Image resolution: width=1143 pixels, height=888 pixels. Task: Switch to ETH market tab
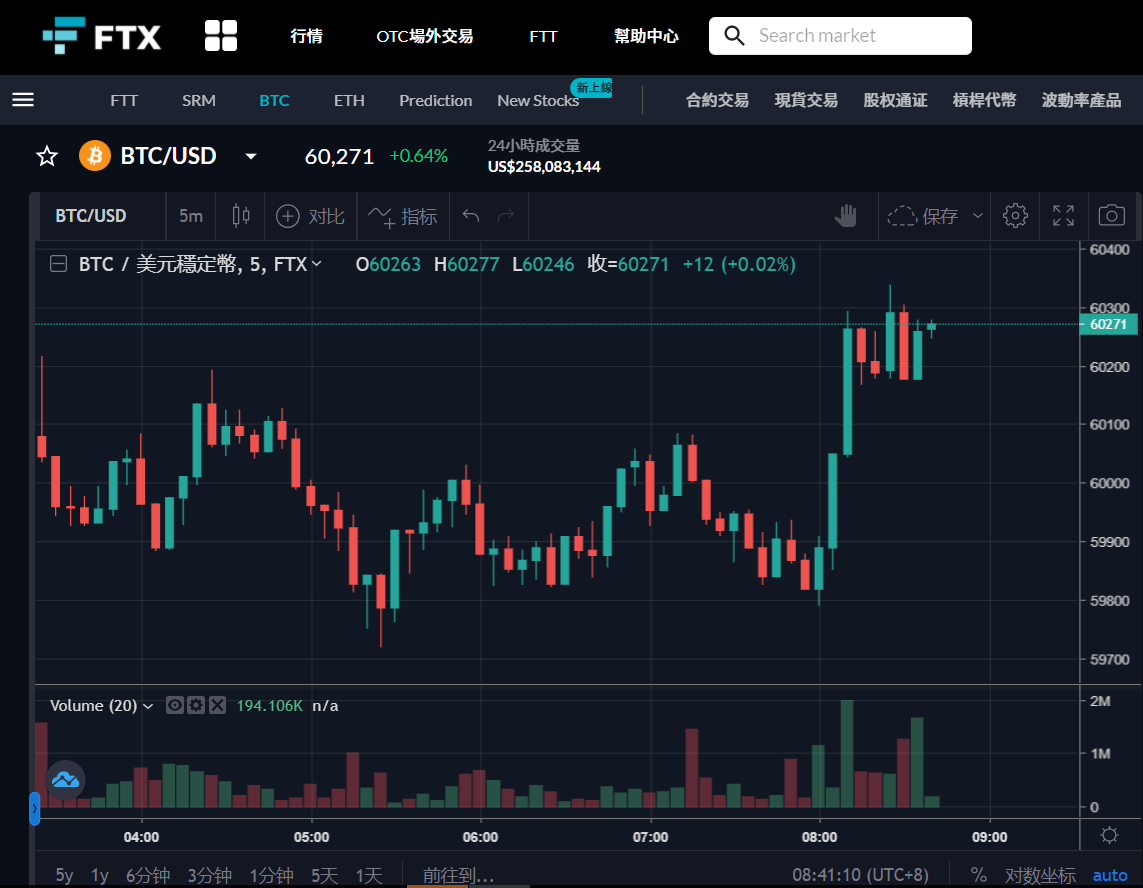349,101
